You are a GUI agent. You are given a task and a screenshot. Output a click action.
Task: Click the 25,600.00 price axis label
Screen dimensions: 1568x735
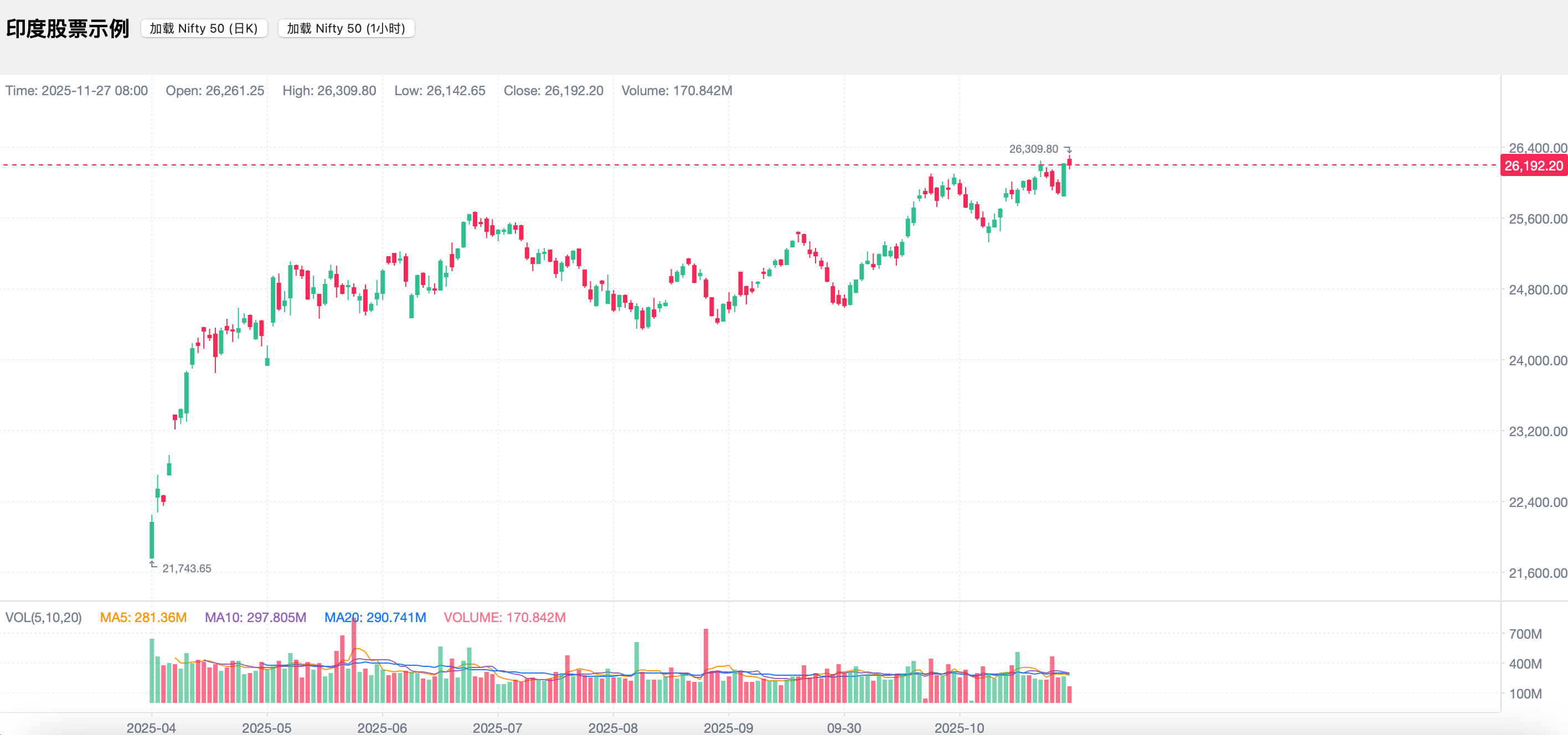point(1537,219)
